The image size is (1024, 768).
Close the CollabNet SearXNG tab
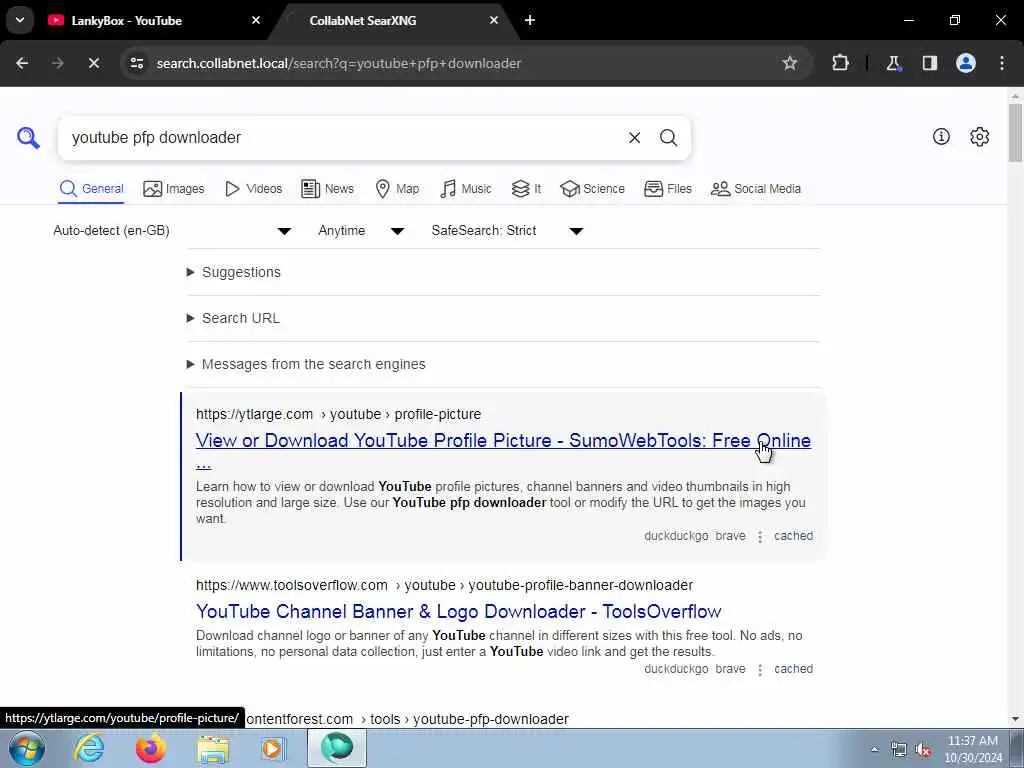pos(494,20)
